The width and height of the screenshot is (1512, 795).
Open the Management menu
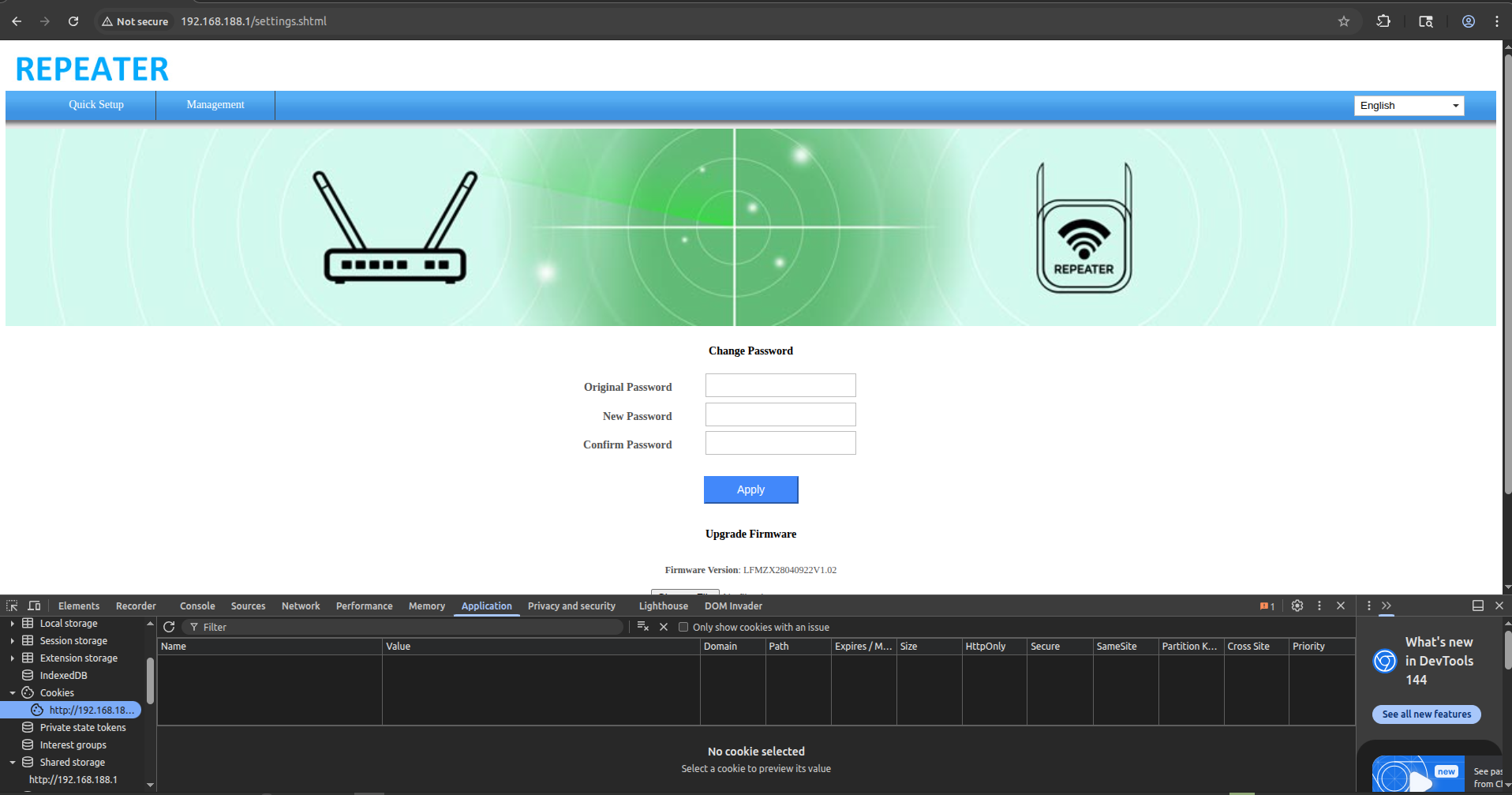coord(215,105)
